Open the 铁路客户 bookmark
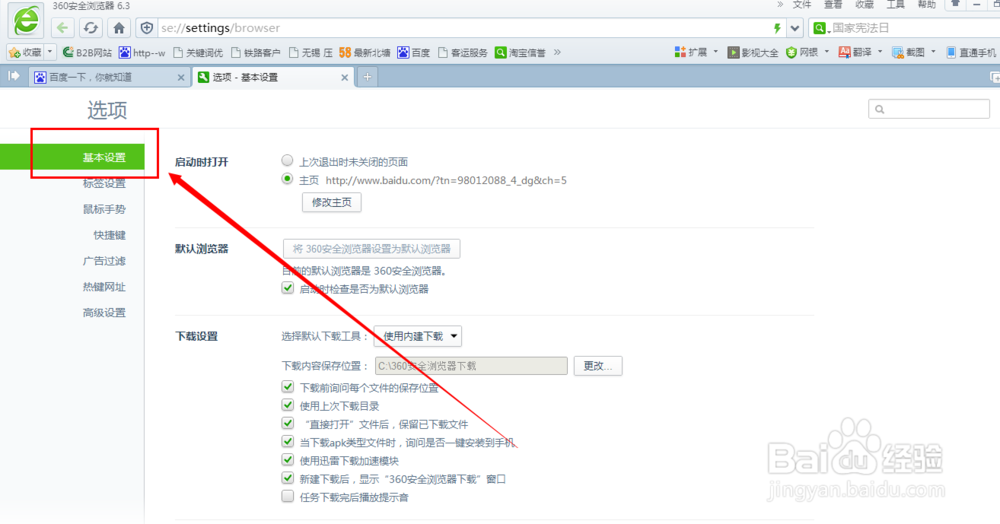Viewport: 1000px width, 524px height. (x=255, y=52)
